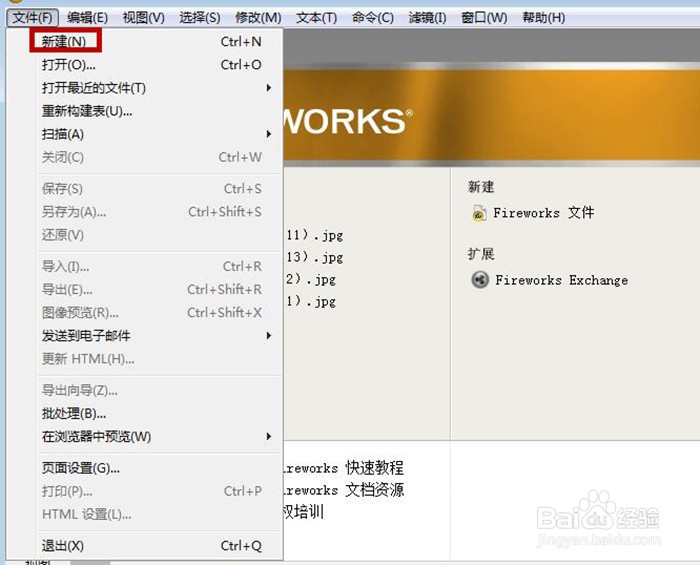Open the 窗口(W) menu
The width and height of the screenshot is (700, 565).
484,18
